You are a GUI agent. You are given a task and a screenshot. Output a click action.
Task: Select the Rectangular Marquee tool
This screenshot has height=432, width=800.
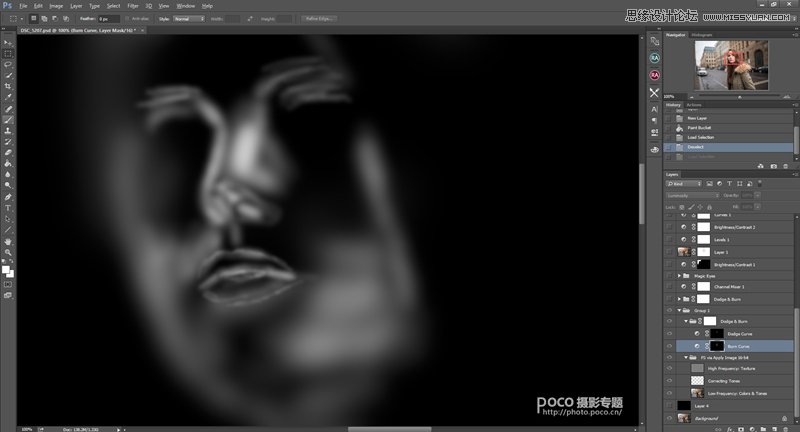click(8, 53)
